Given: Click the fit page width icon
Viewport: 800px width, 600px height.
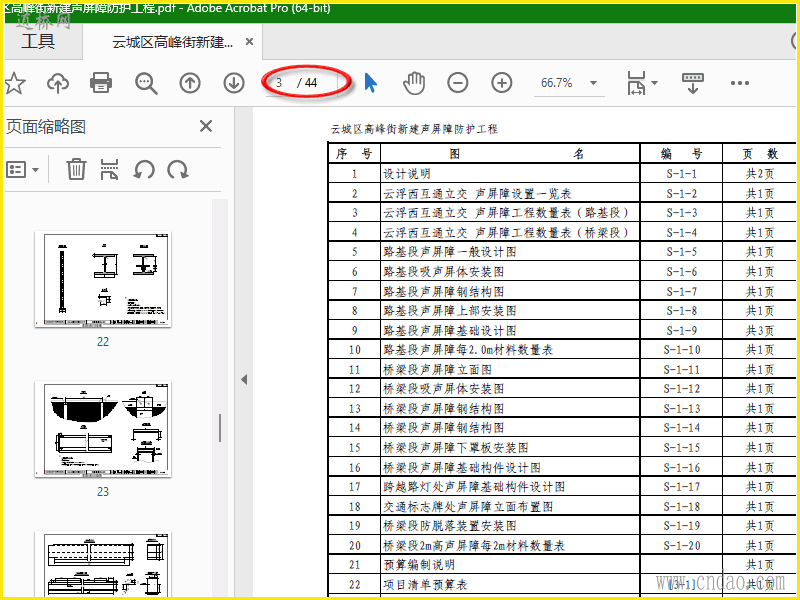Looking at the screenshot, I should tap(636, 83).
